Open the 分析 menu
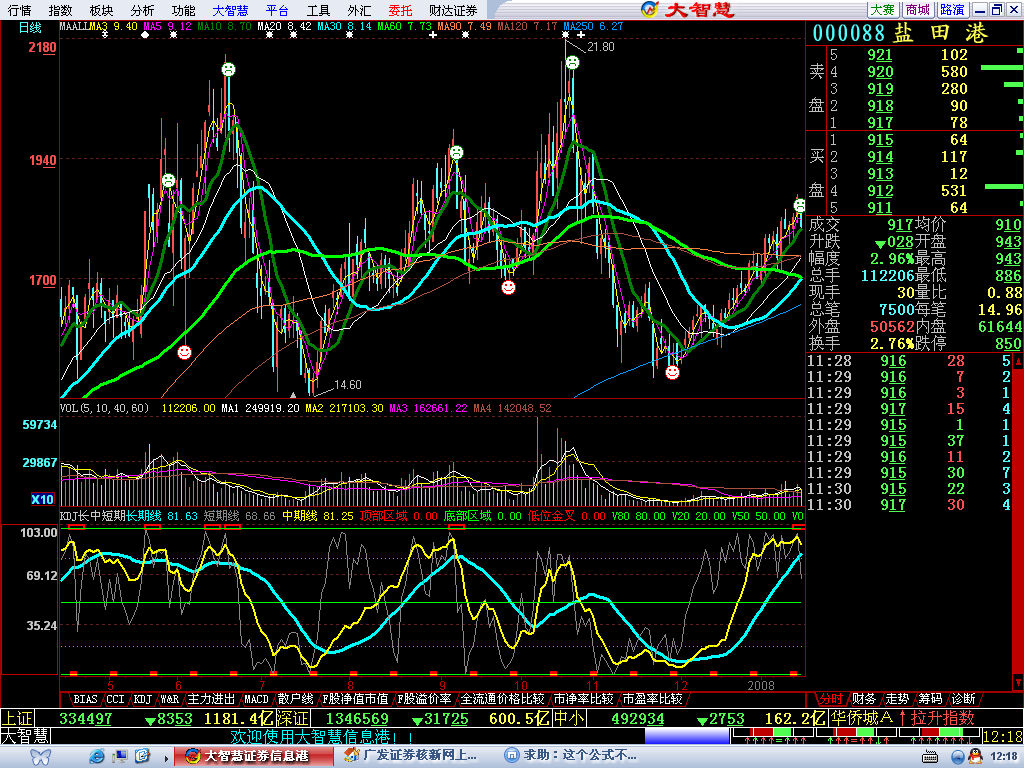This screenshot has height=768, width=1024. point(142,10)
